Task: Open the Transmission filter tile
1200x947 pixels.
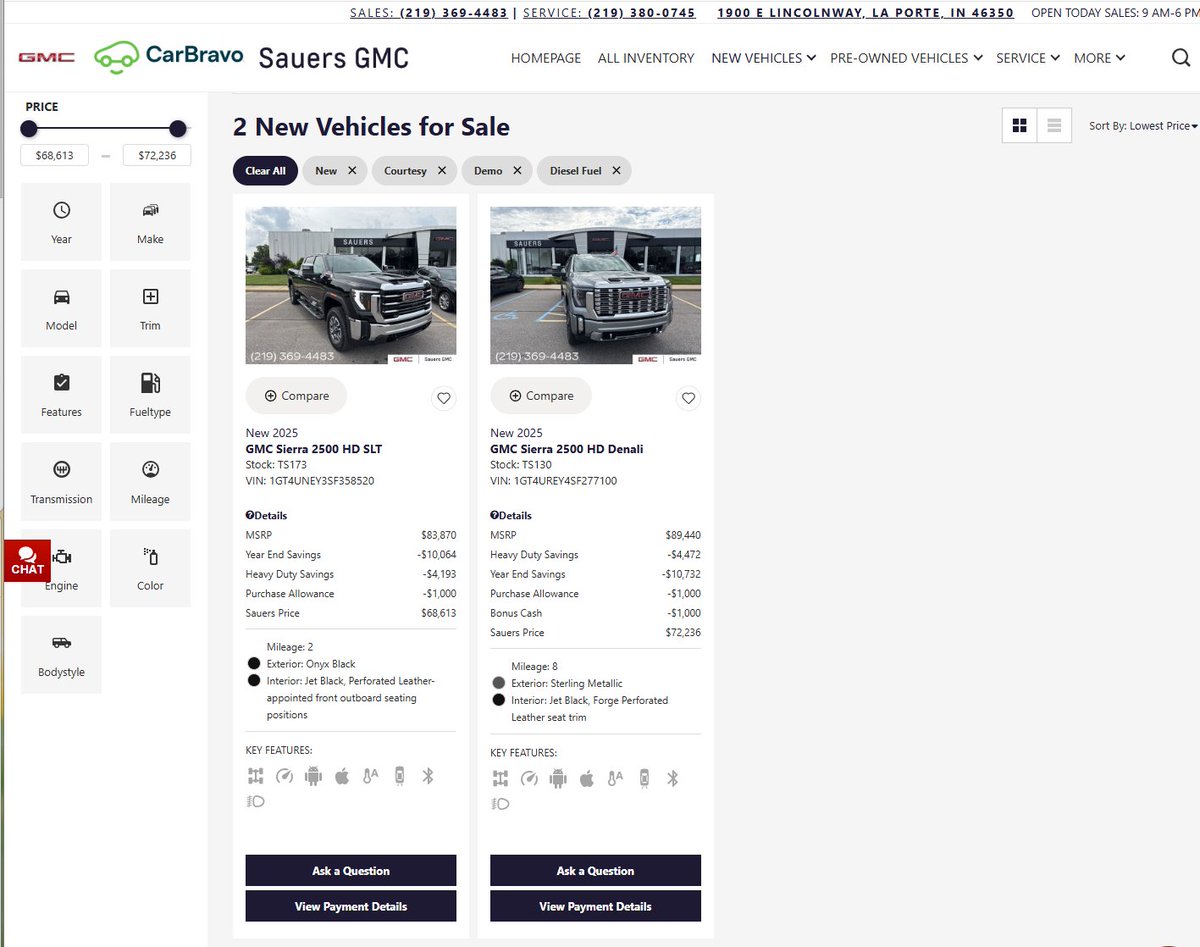Action: tap(62, 482)
